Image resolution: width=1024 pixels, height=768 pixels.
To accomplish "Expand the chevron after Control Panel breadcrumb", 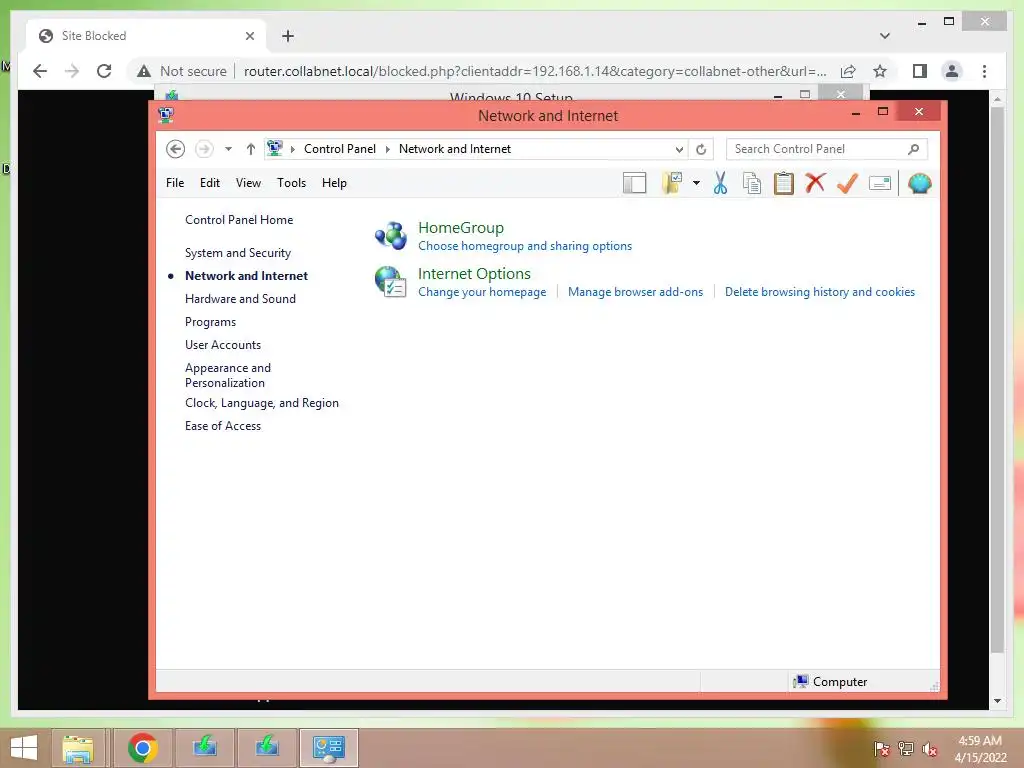I will click(387, 149).
